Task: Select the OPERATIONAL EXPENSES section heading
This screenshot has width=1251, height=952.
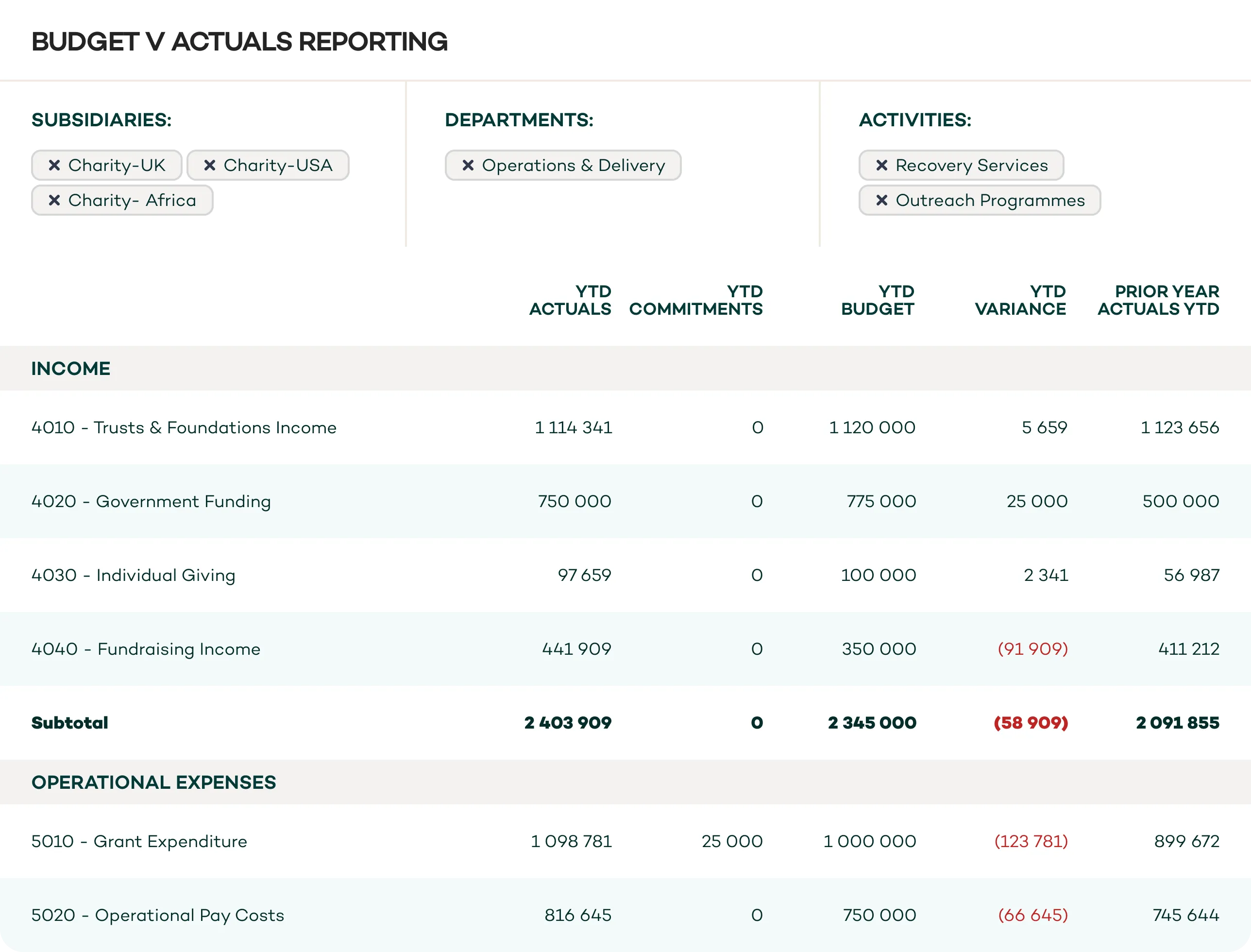Action: coord(153,782)
